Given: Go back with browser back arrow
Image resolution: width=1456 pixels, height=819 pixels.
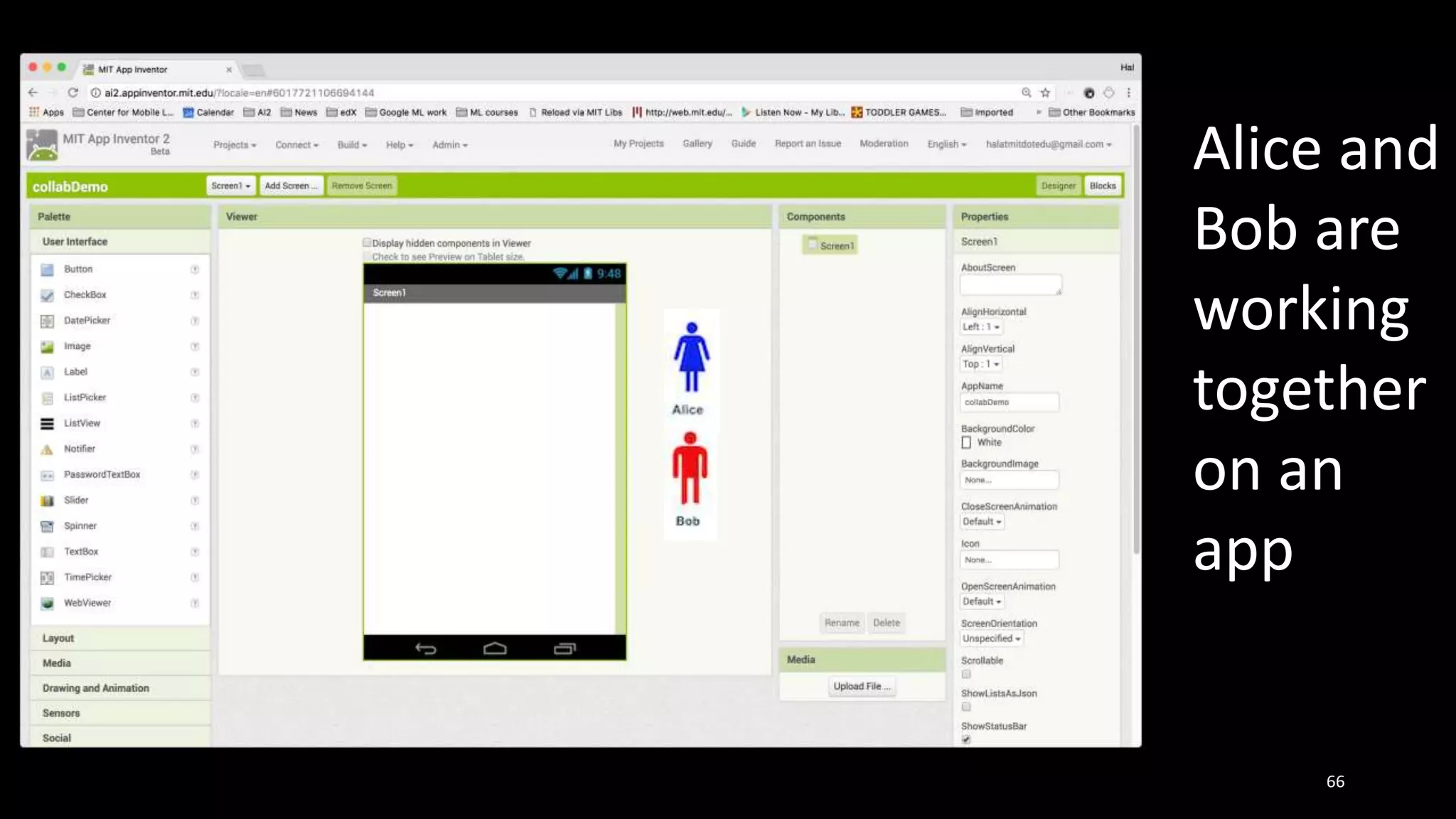Looking at the screenshot, I should point(33,92).
